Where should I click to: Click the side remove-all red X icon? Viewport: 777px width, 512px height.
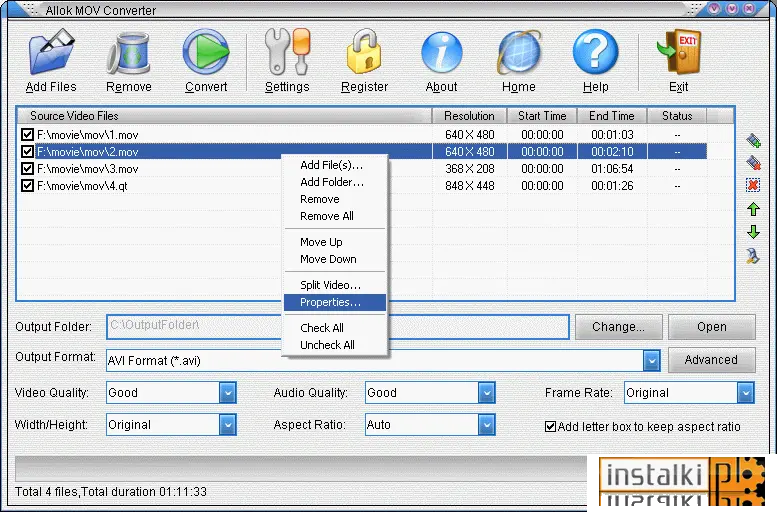point(753,185)
